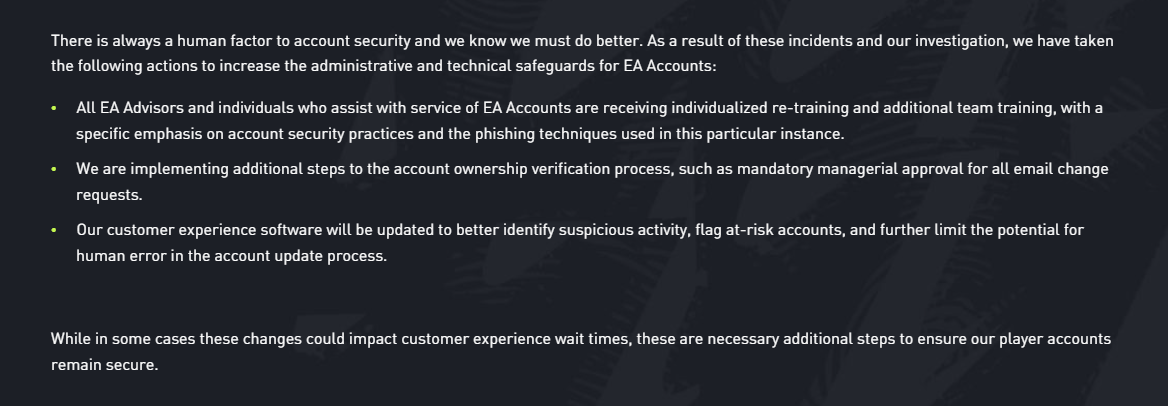Click the word 'requests.' in second bullet
Image resolution: width=1168 pixels, height=406 pixels.
(109, 195)
